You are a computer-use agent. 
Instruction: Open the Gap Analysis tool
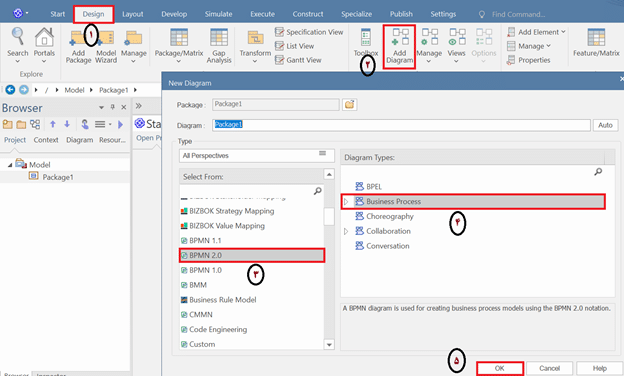[219, 46]
